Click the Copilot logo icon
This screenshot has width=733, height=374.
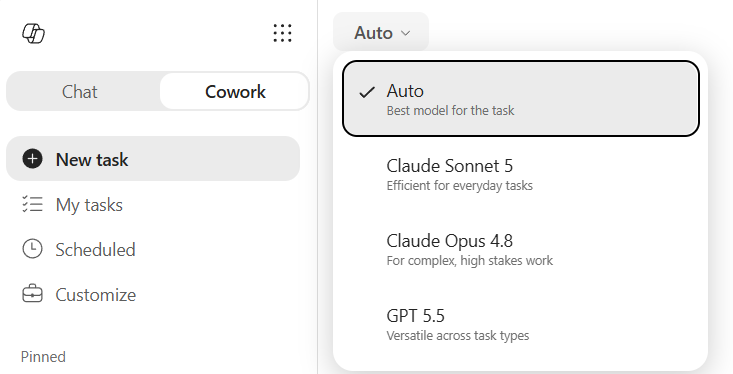point(34,33)
